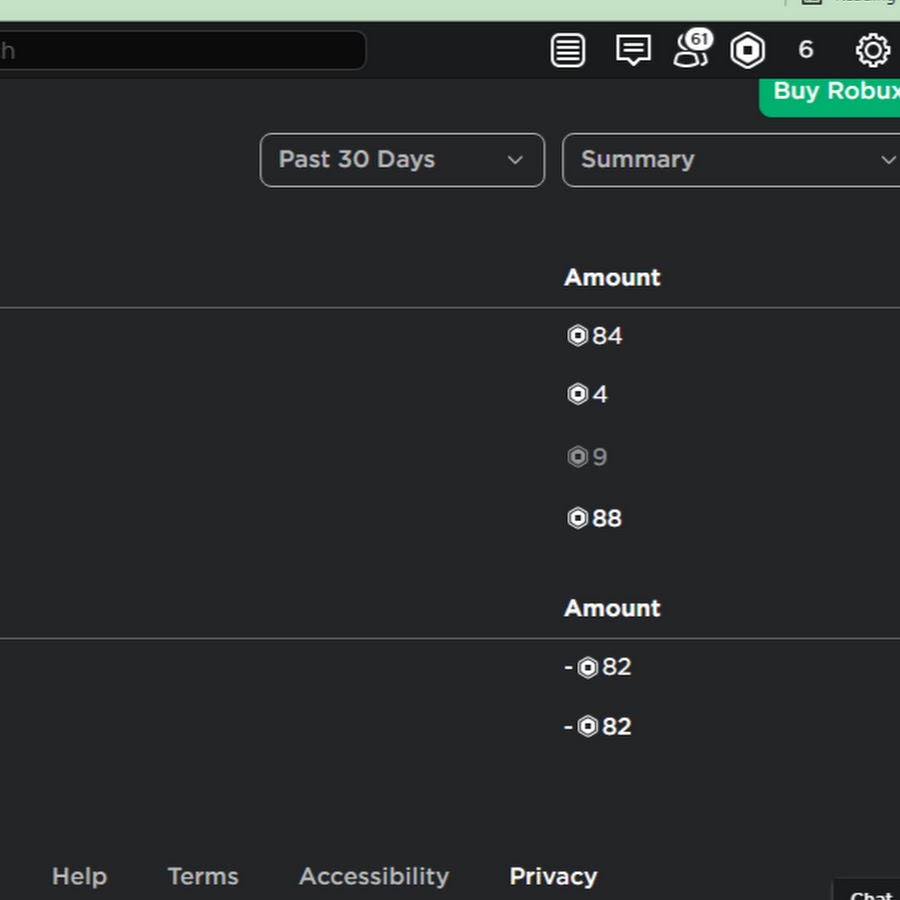Click the Robux icon beside amount 88
Screen dimensions: 900x900
[577, 518]
